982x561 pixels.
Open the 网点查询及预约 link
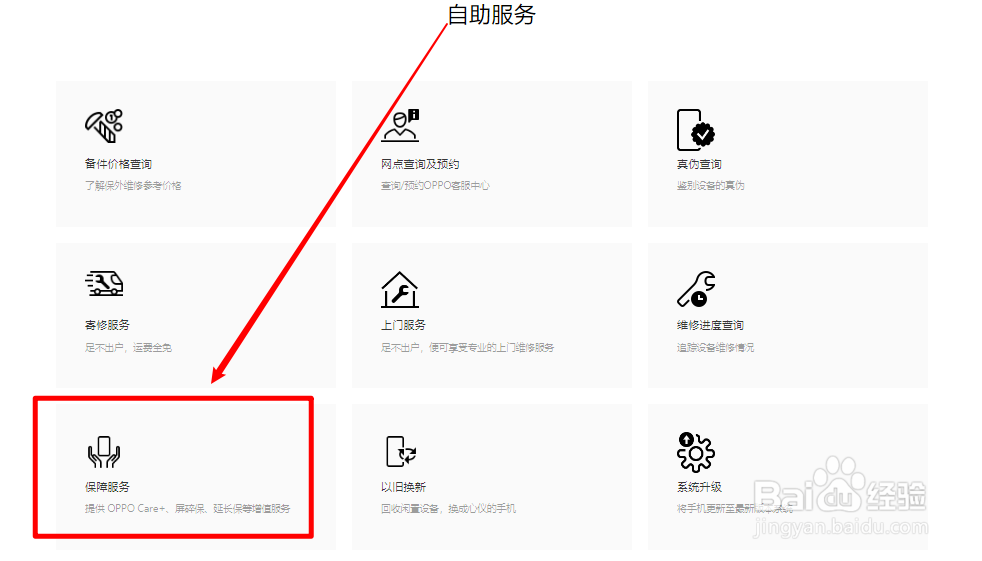click(420, 164)
